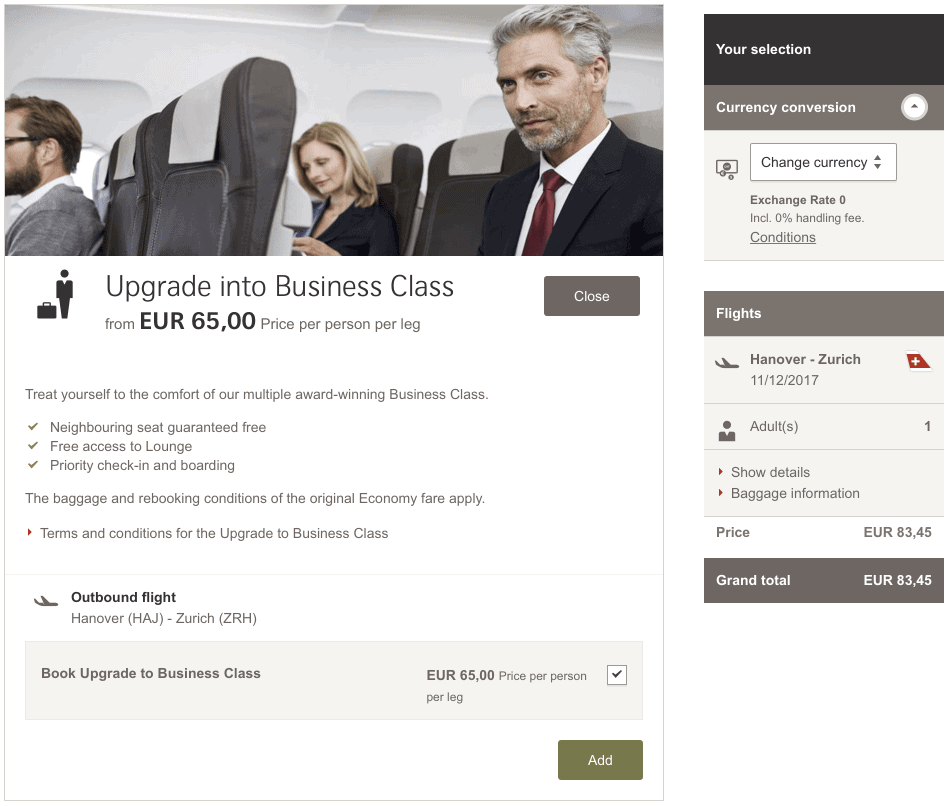Click the red arrow beside Baggage information

(x=721, y=493)
